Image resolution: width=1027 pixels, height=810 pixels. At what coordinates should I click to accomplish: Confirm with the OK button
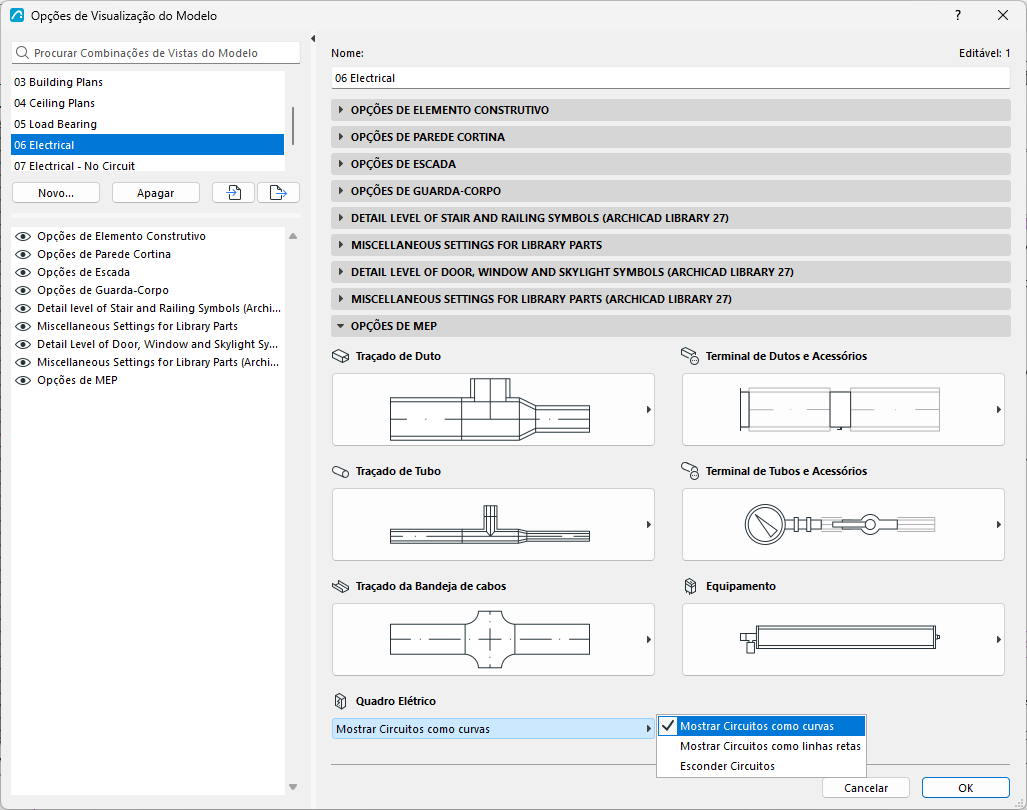pos(965,788)
